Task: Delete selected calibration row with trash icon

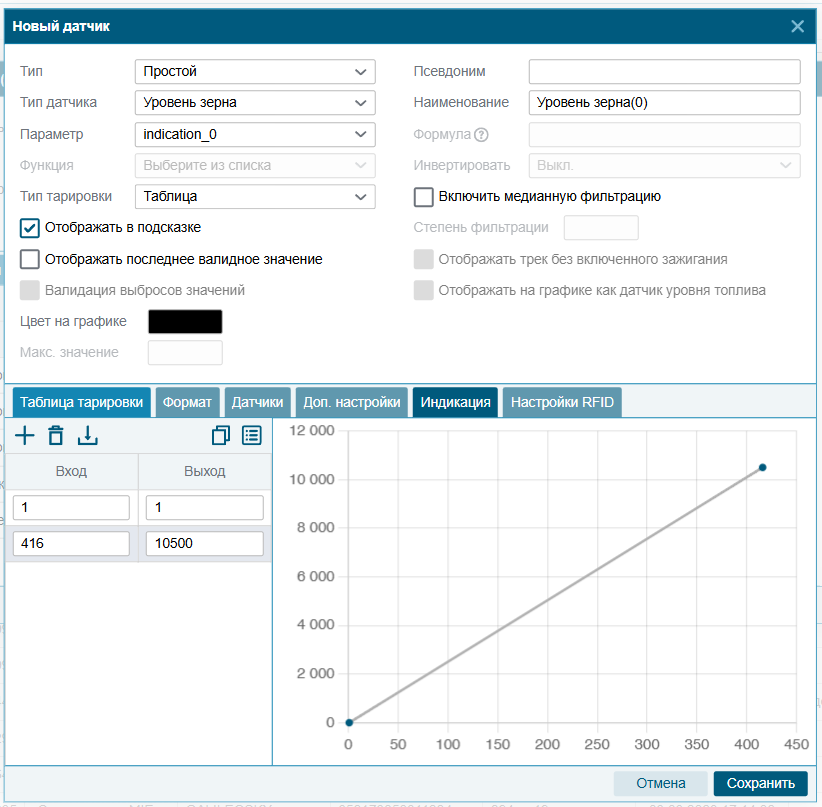Action: (x=56, y=436)
